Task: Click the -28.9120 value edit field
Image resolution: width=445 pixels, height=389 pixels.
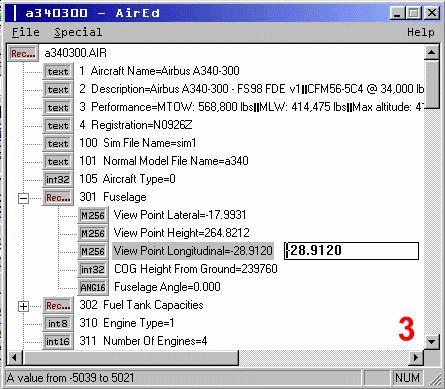Action: coord(352,251)
